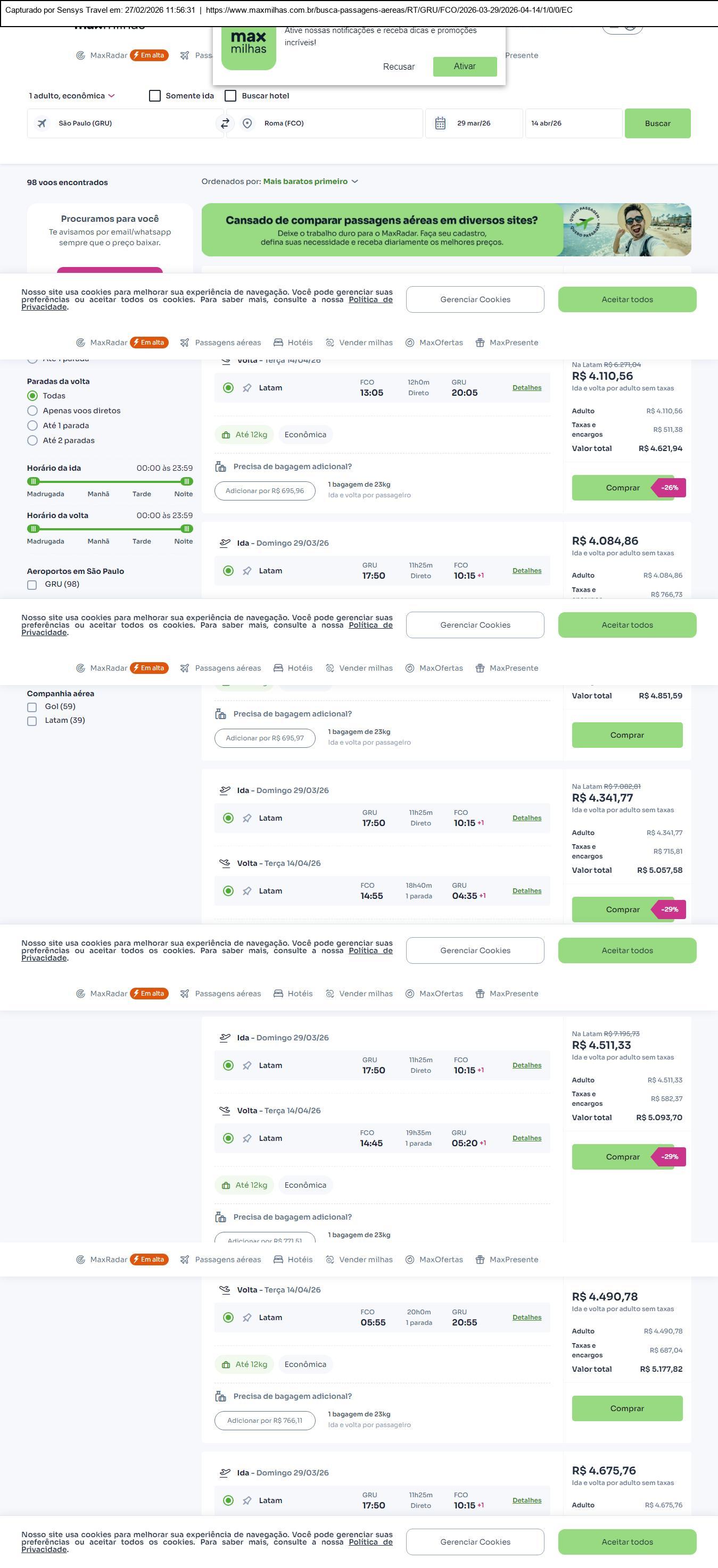Enable the Gol (59) airline filter
Viewport: 718px width, 1568px height.
(x=32, y=707)
